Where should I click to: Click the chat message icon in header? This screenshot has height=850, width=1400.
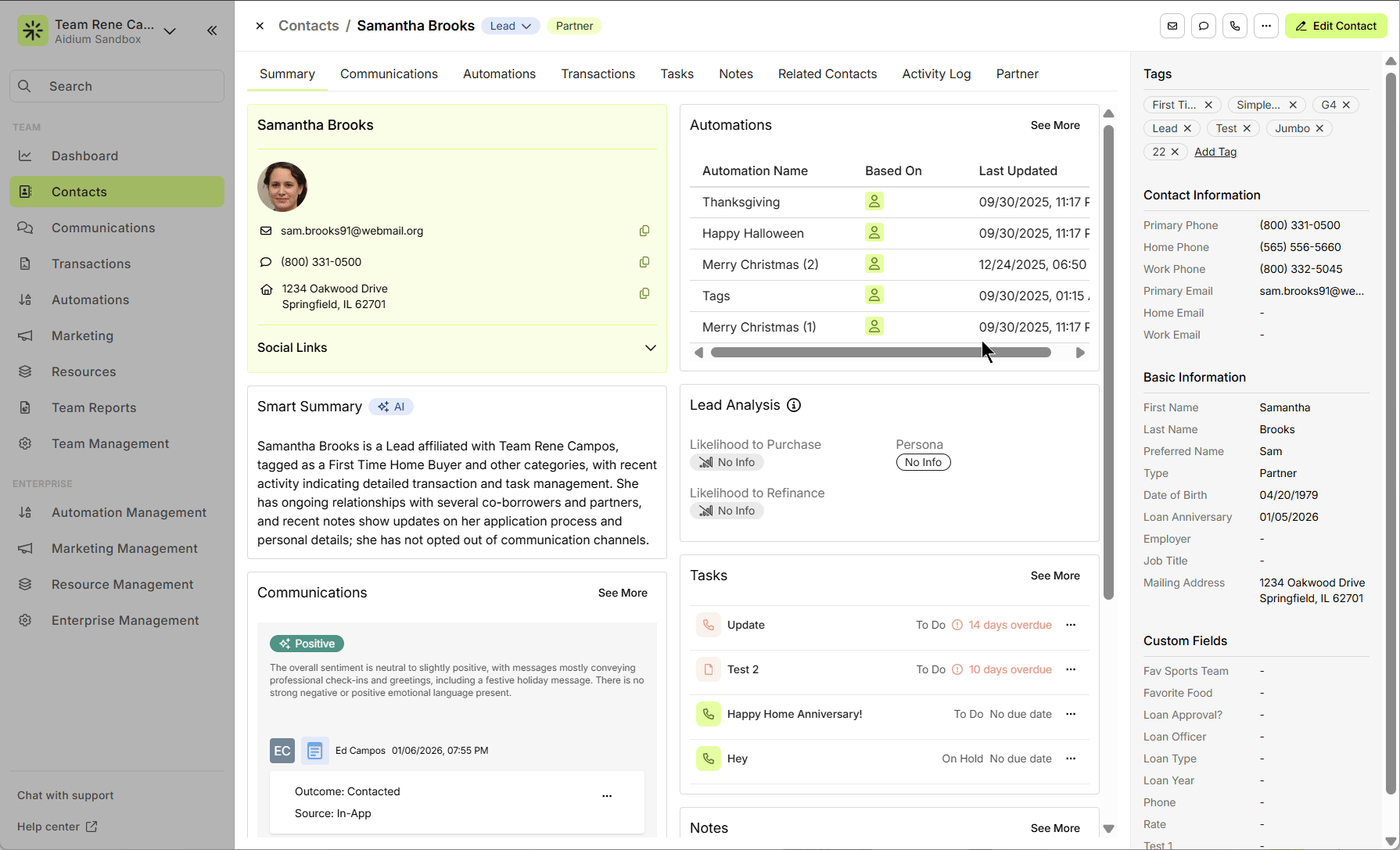pyautogui.click(x=1204, y=26)
